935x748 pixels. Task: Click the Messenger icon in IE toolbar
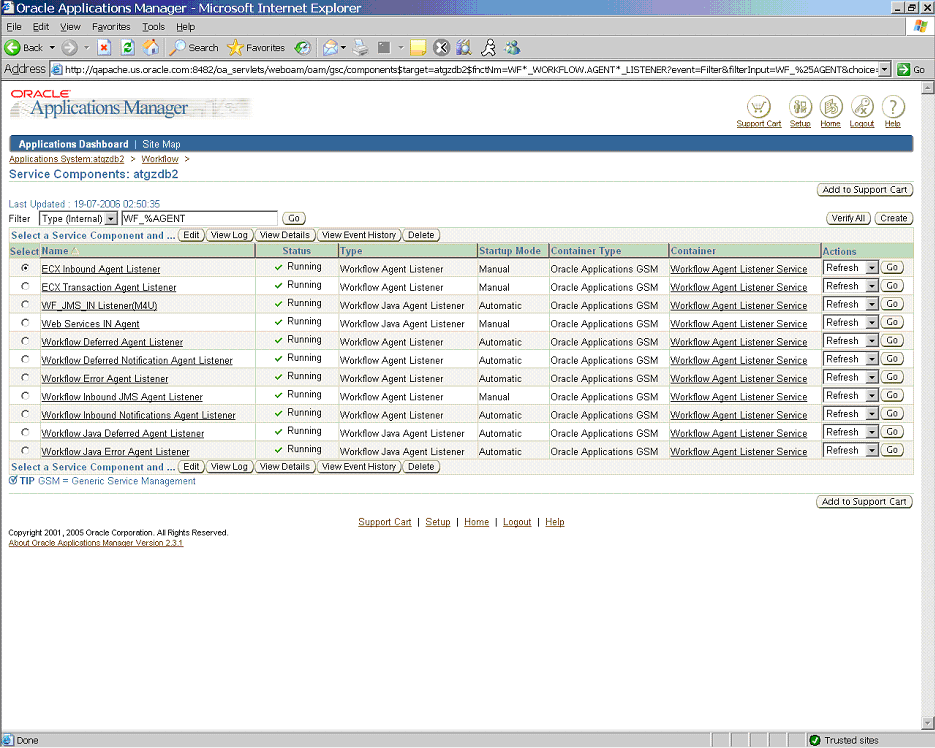(512, 48)
